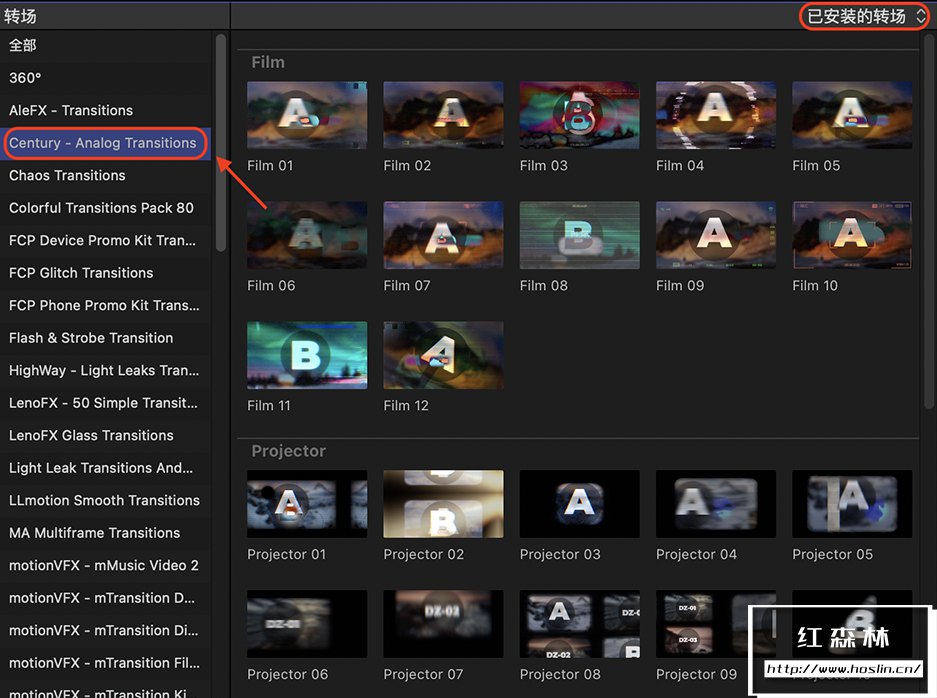The height and width of the screenshot is (698, 937).
Task: Choose the Film 07 transition thumbnail
Action: (443, 235)
